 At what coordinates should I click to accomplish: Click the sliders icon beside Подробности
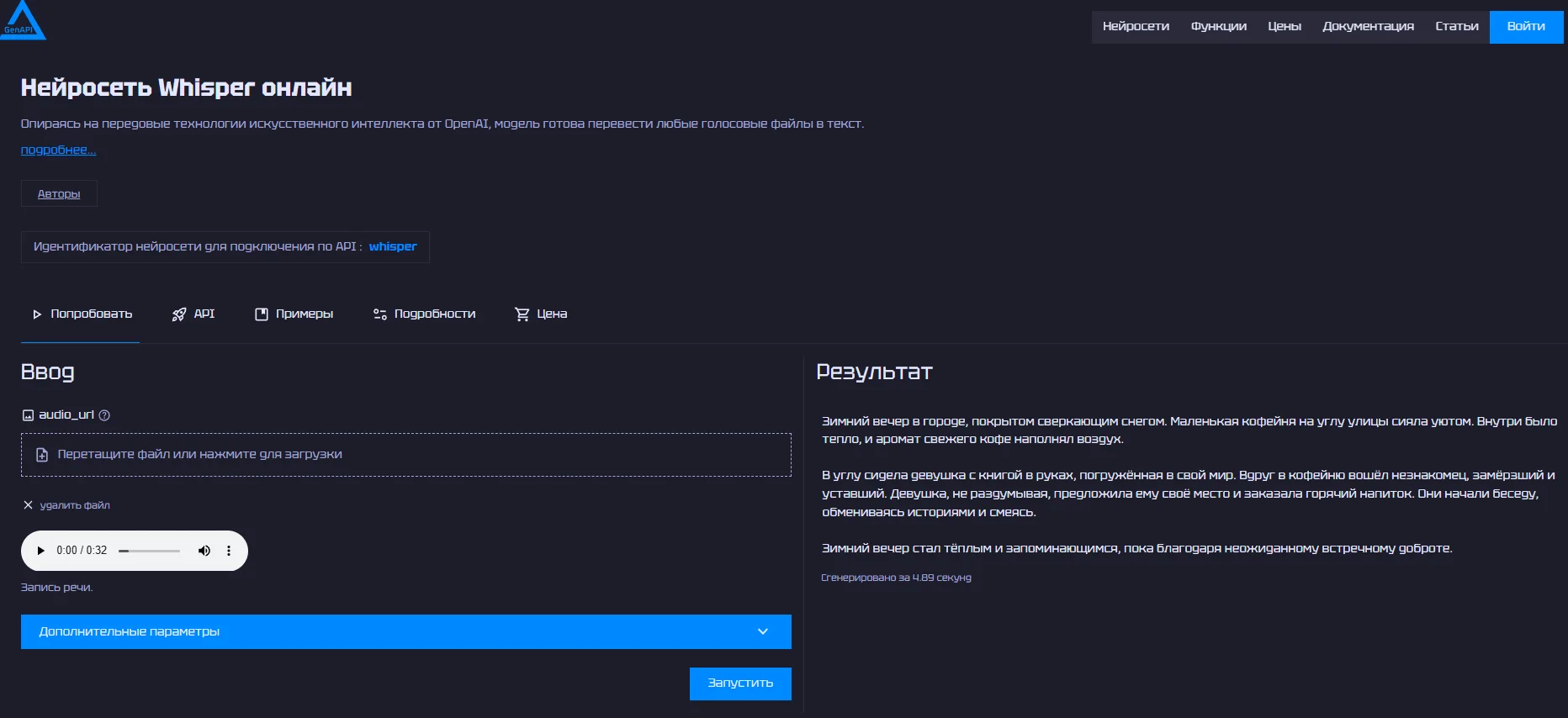pos(380,314)
